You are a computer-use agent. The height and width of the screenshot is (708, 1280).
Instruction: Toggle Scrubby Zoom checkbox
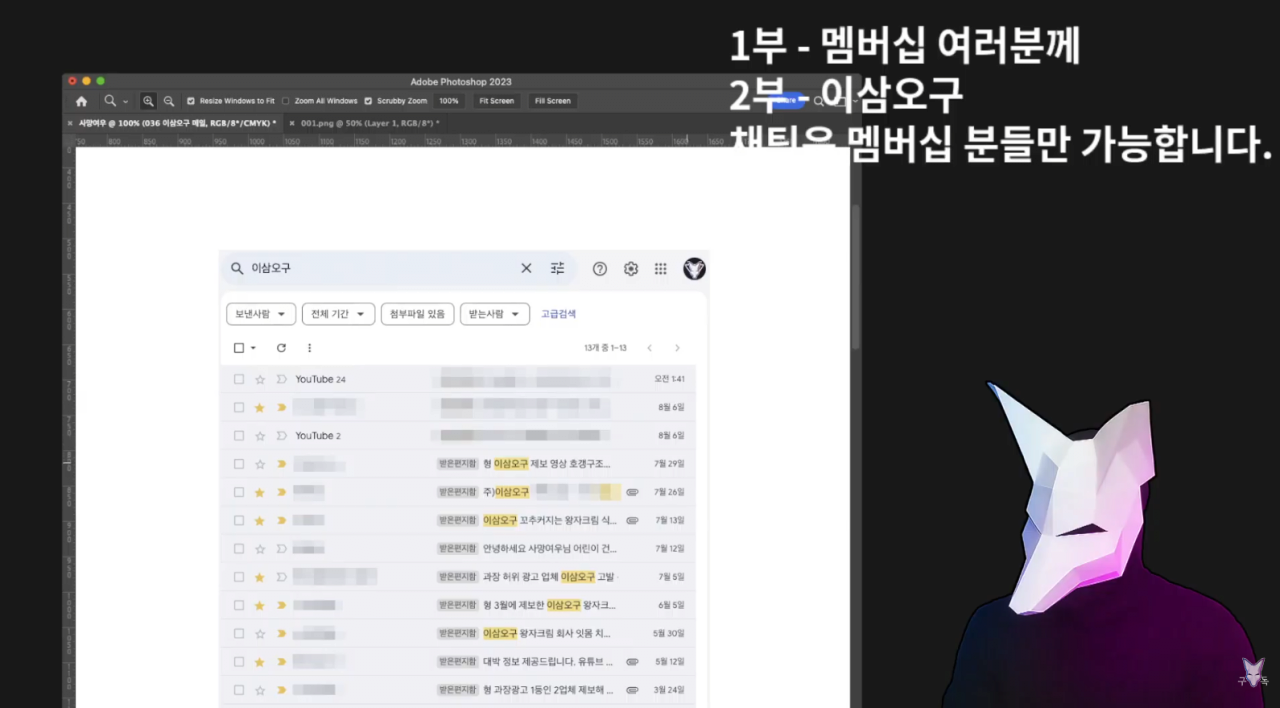(x=368, y=101)
